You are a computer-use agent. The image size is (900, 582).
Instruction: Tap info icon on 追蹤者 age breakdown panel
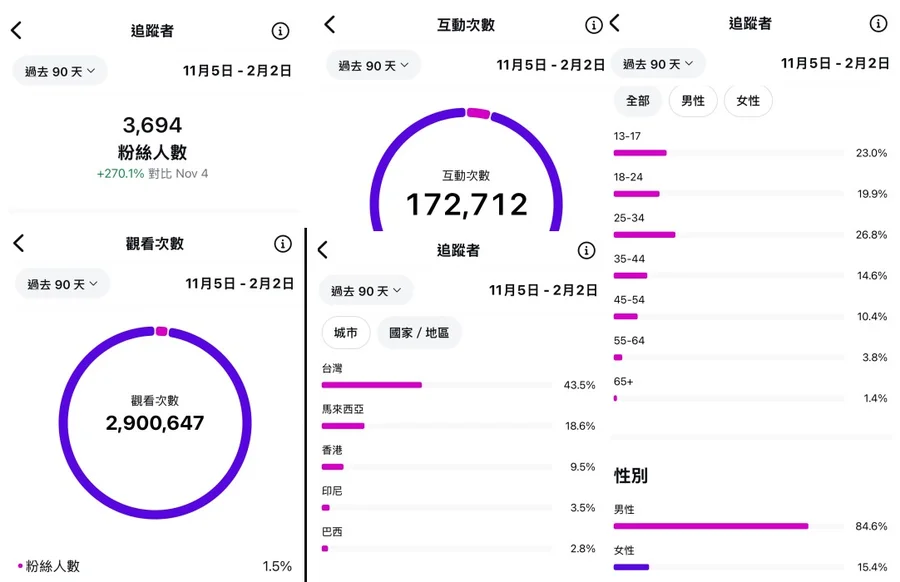click(878, 23)
